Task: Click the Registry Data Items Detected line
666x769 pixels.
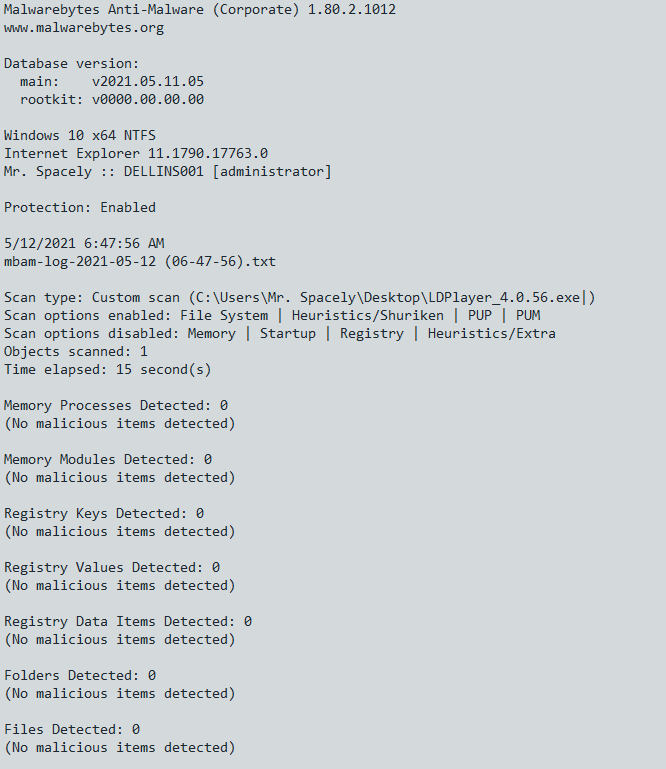Action: 128,621
